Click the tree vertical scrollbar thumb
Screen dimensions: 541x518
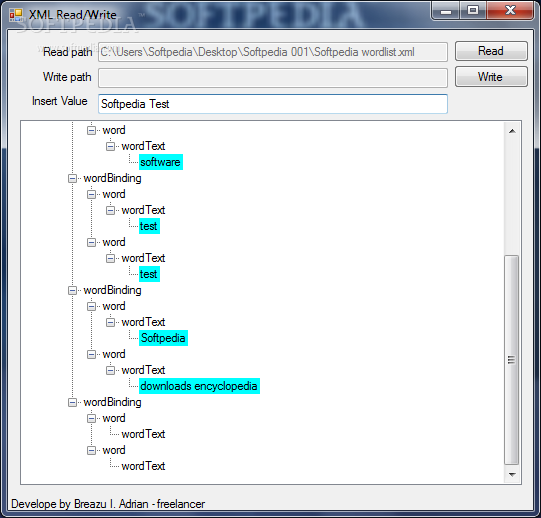[x=512, y=360]
